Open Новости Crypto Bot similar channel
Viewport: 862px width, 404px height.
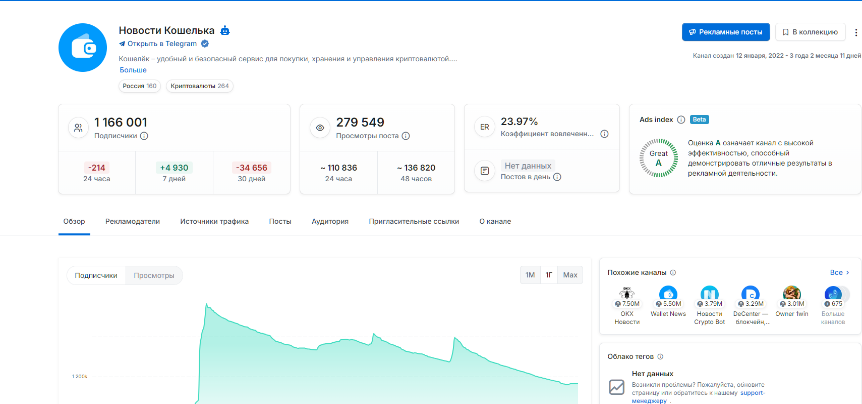pyautogui.click(x=709, y=306)
